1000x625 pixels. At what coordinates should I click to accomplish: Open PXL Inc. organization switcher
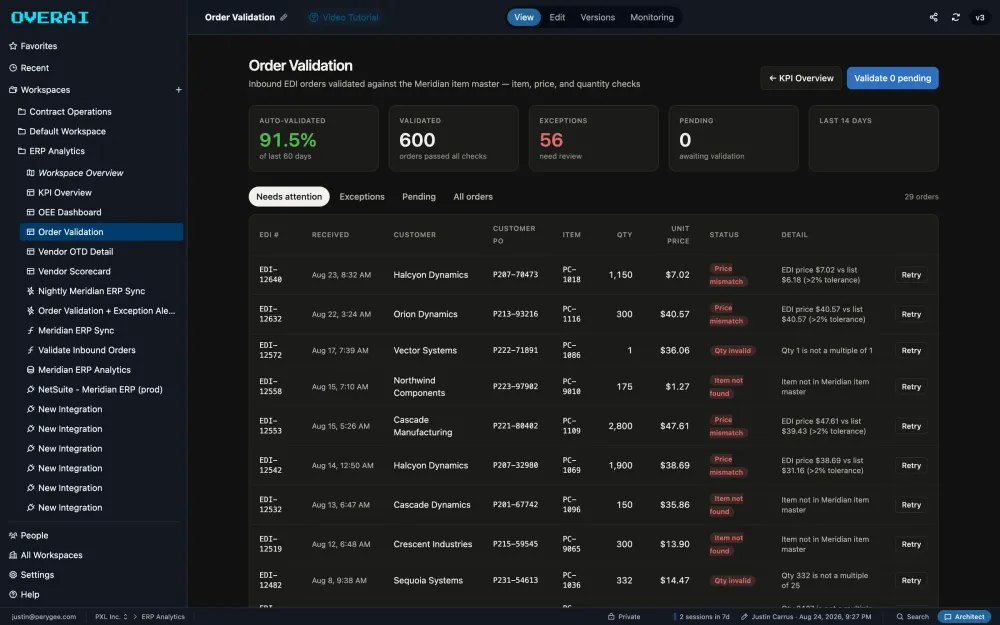pyautogui.click(x=111, y=617)
